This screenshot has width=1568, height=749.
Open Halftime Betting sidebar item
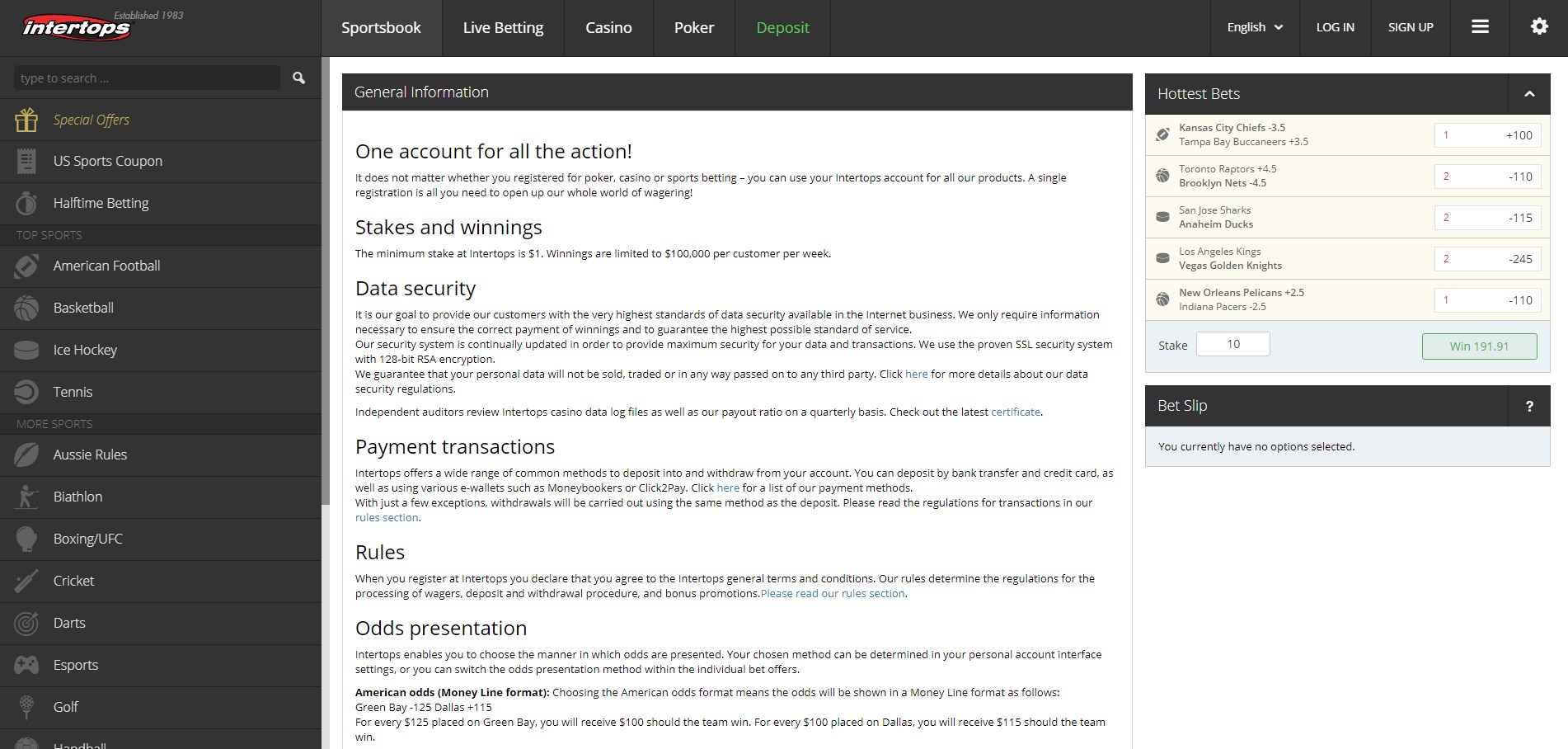[x=161, y=203]
